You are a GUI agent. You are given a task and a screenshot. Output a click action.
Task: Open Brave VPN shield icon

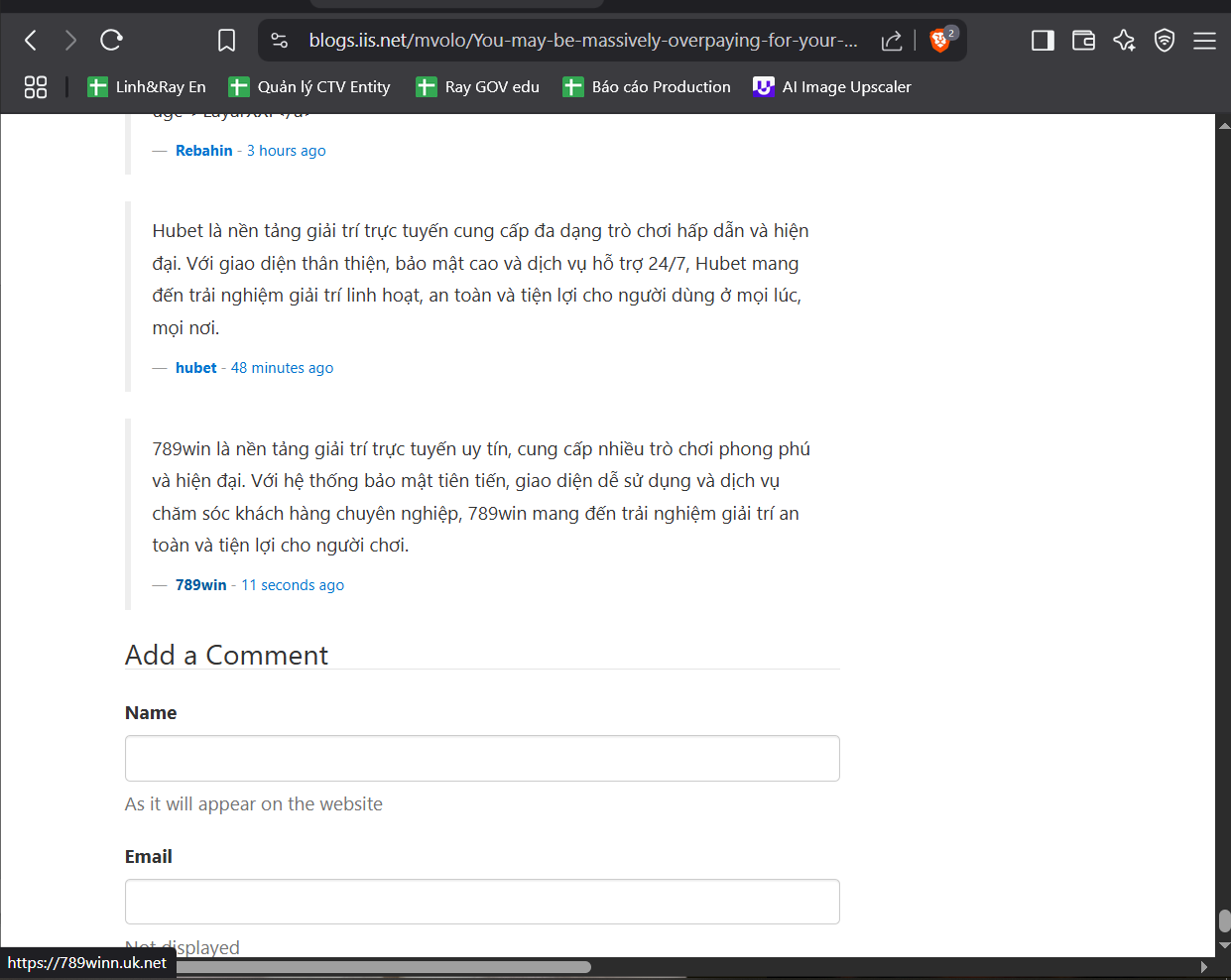click(1165, 41)
